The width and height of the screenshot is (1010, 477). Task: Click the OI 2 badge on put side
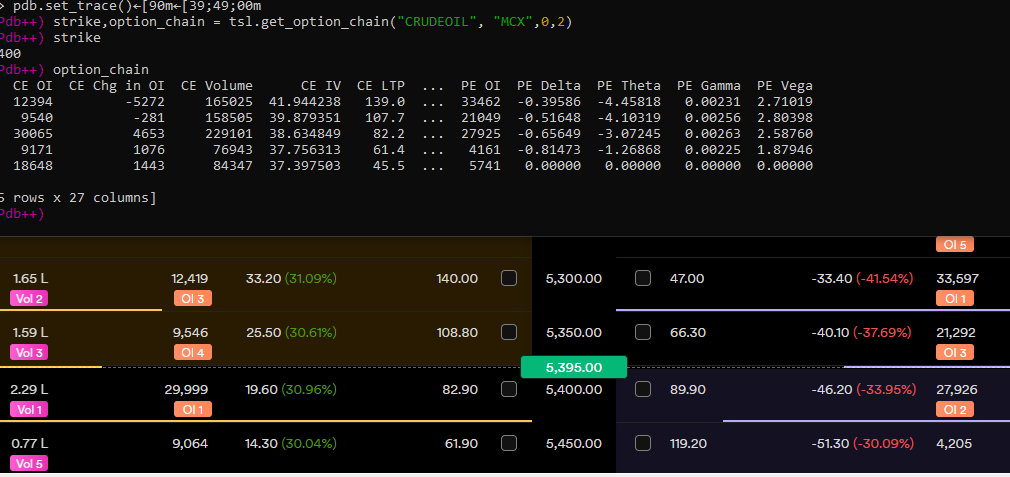(x=954, y=409)
